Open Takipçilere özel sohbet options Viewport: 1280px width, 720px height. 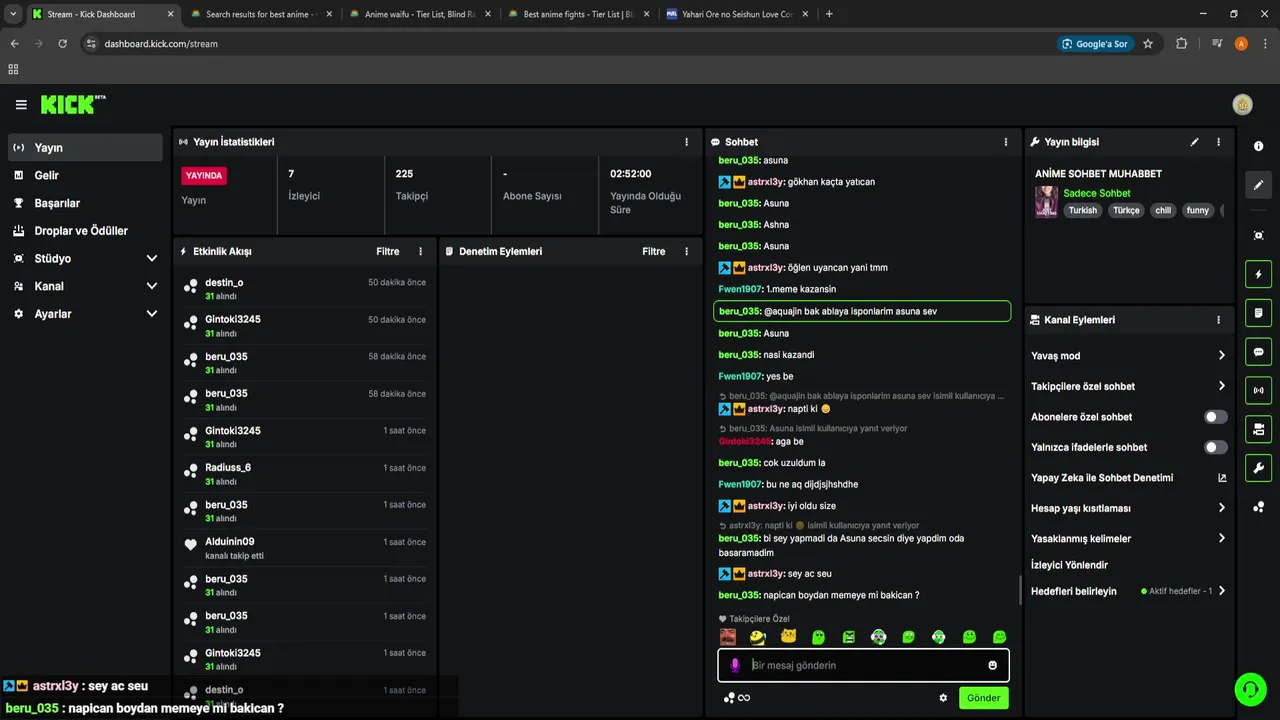pyautogui.click(x=1129, y=386)
